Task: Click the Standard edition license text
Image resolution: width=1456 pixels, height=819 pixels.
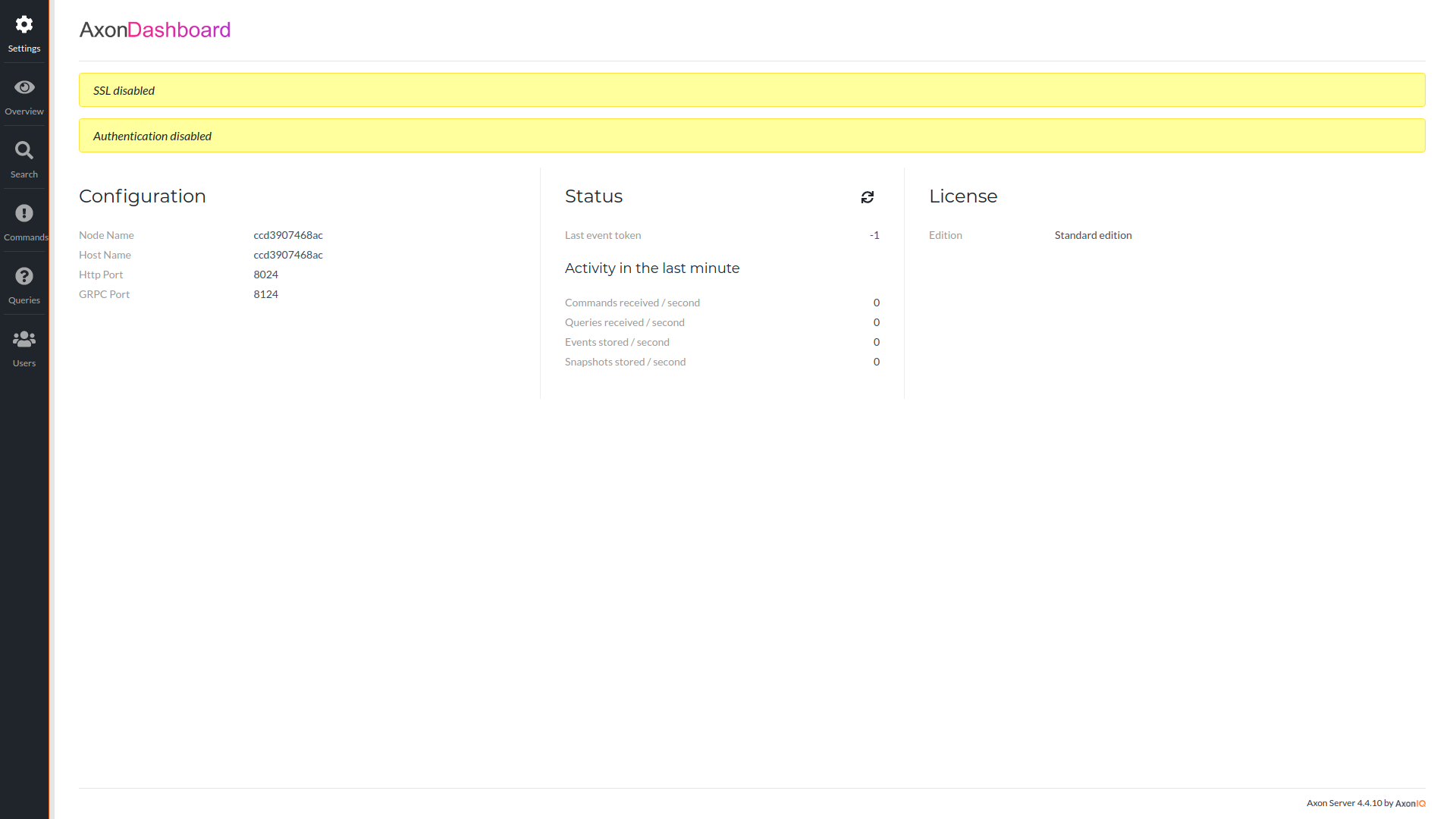Action: (1093, 235)
